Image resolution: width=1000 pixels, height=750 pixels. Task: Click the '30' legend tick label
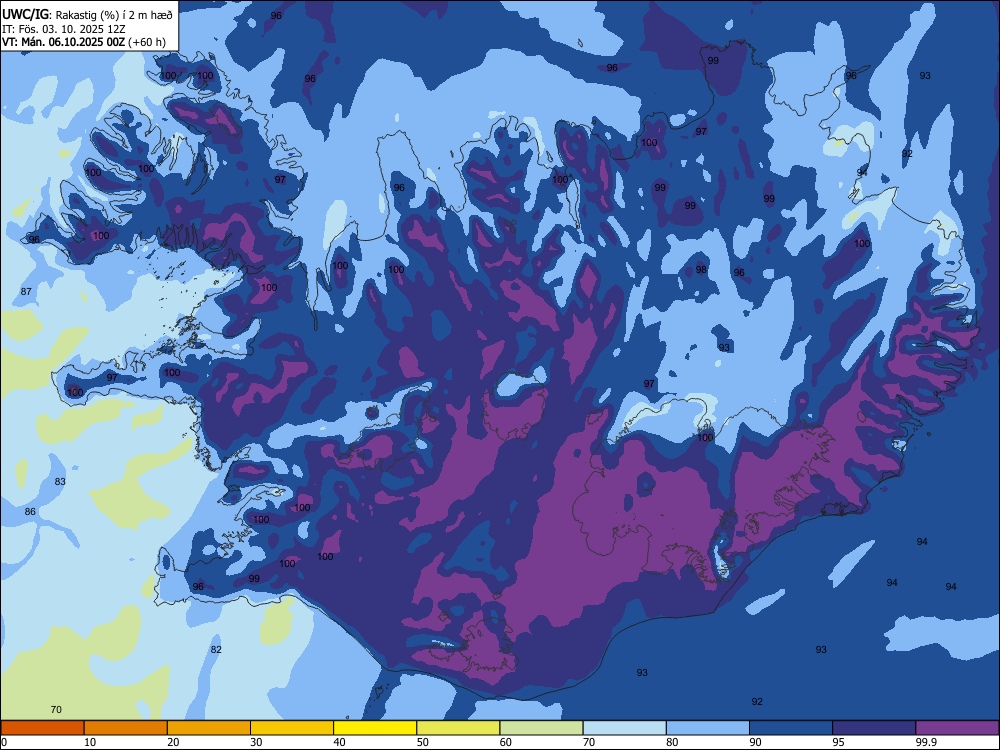[256, 742]
